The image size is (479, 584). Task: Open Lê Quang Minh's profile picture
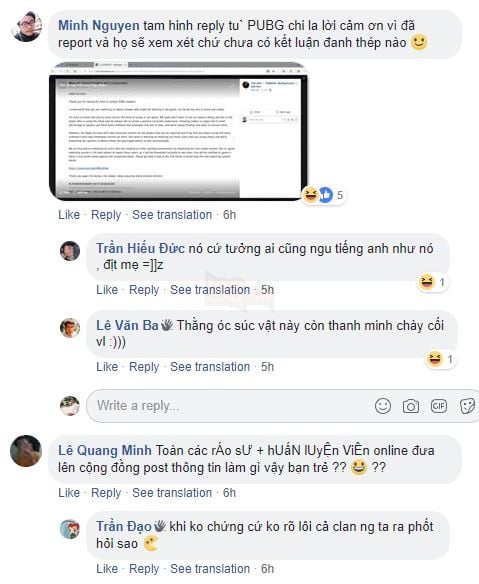pos(26,451)
